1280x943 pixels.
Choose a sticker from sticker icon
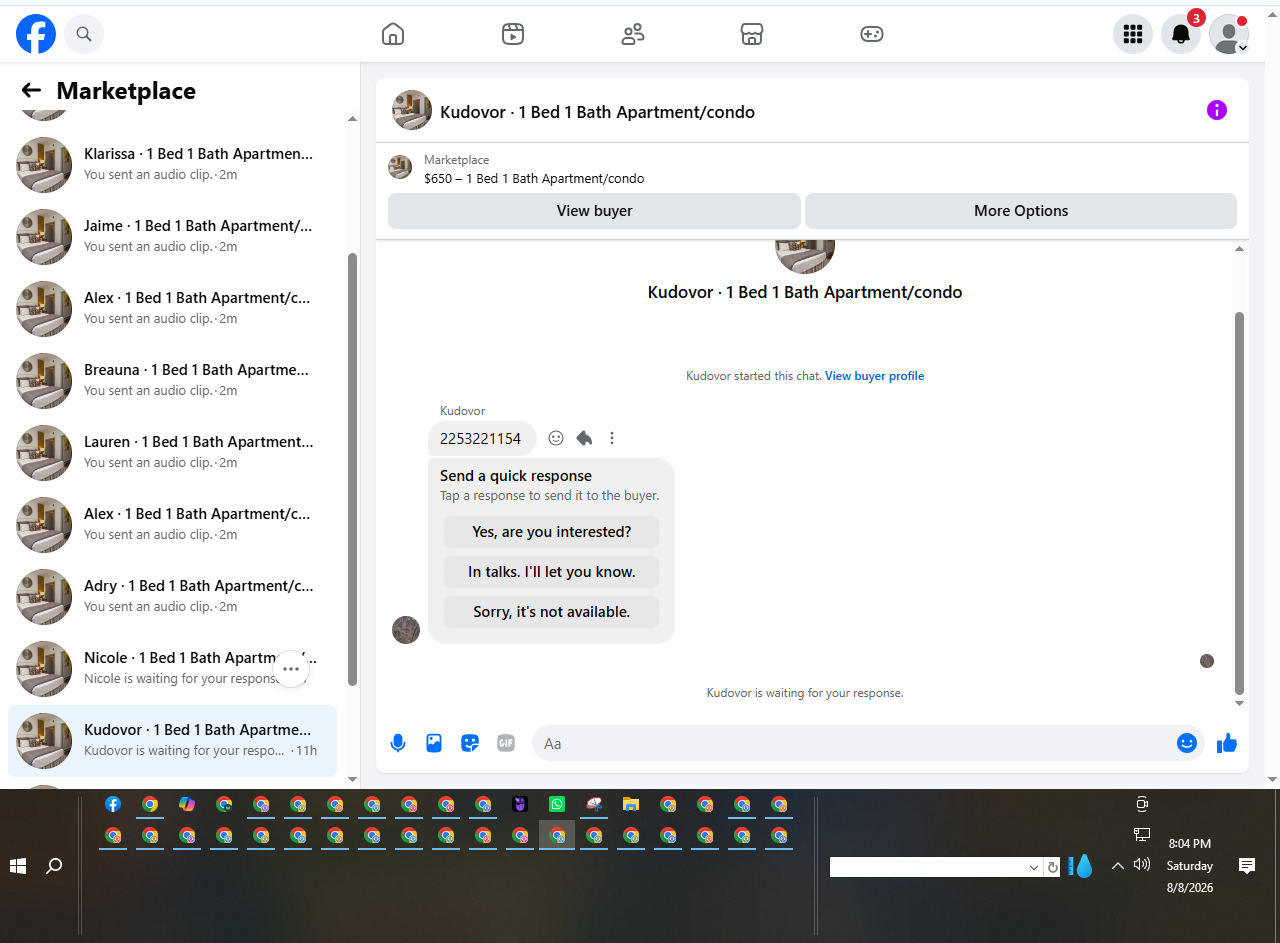point(470,743)
